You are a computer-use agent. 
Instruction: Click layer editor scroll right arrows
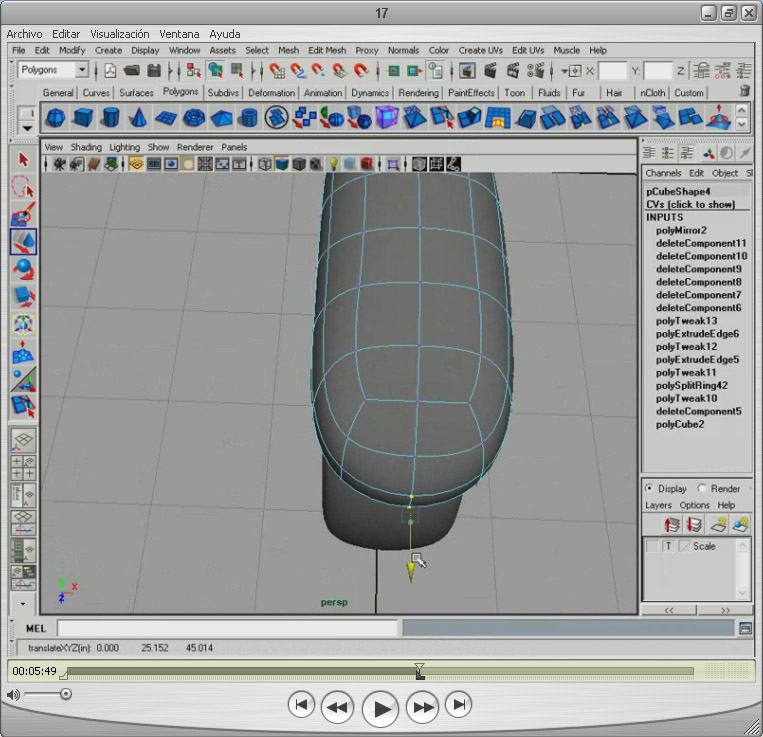point(725,610)
